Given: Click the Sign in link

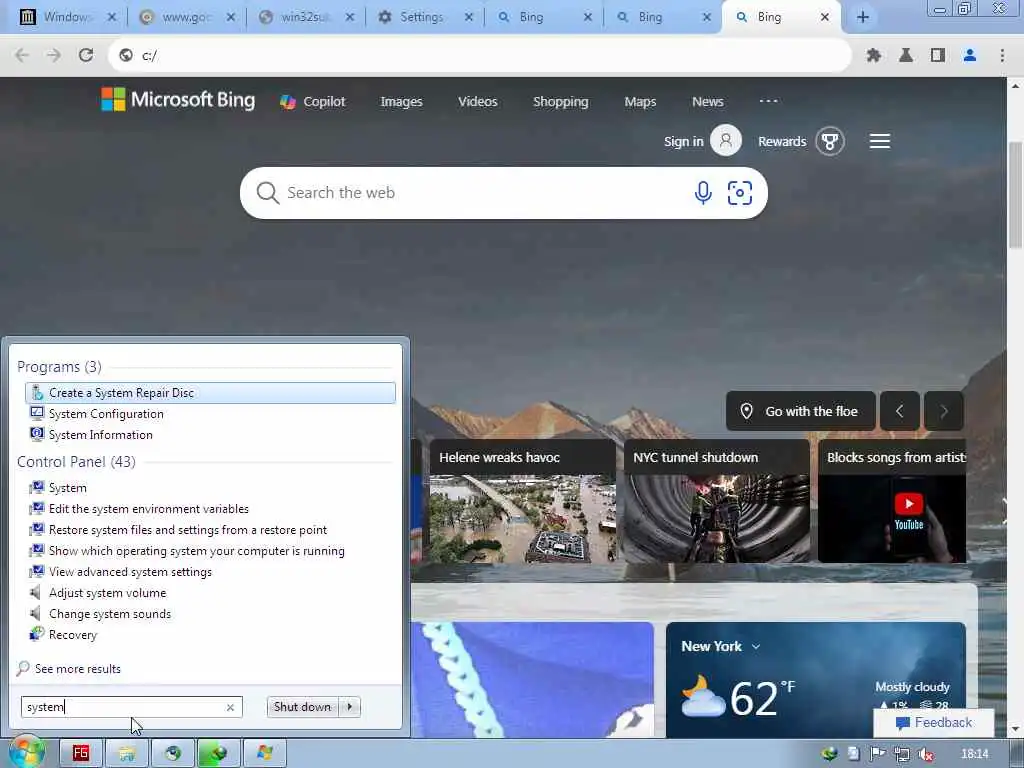Looking at the screenshot, I should click(x=683, y=141).
